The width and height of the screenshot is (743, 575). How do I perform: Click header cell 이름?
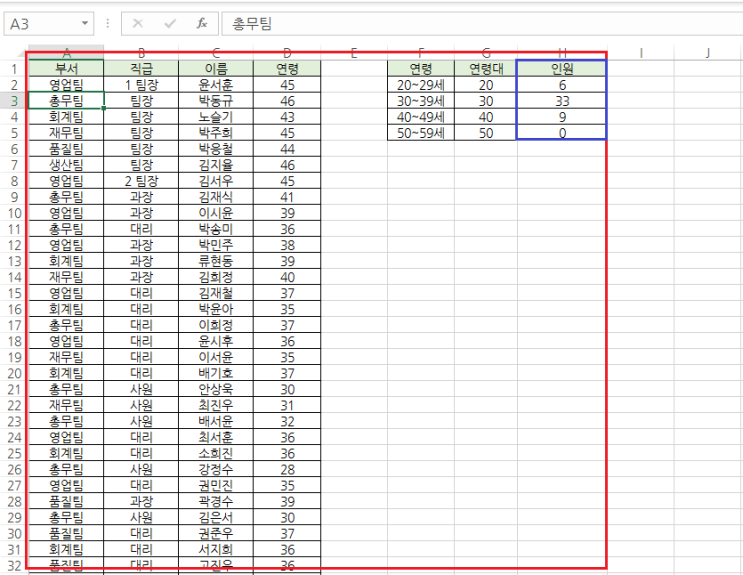216,69
